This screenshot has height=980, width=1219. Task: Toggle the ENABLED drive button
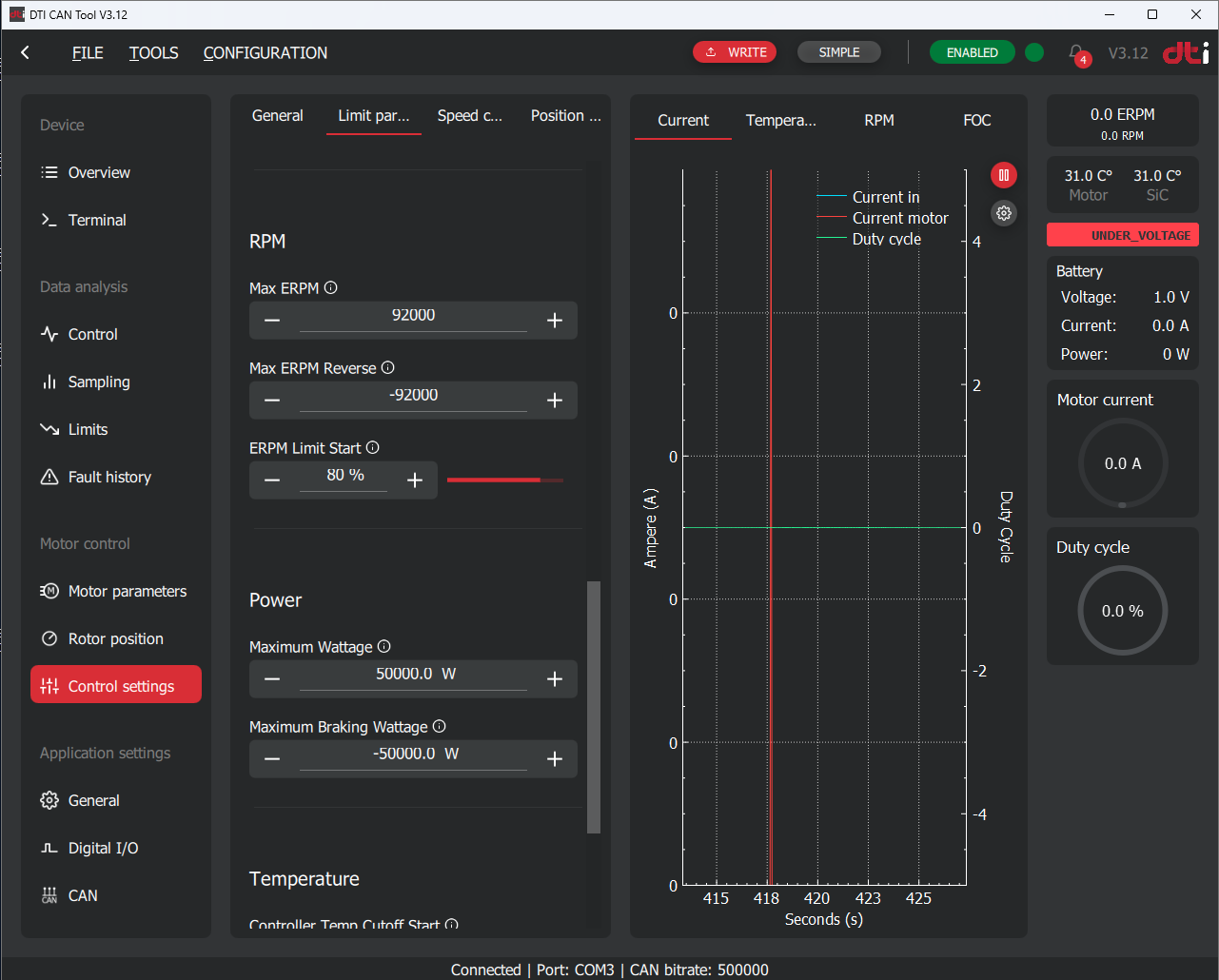[972, 52]
